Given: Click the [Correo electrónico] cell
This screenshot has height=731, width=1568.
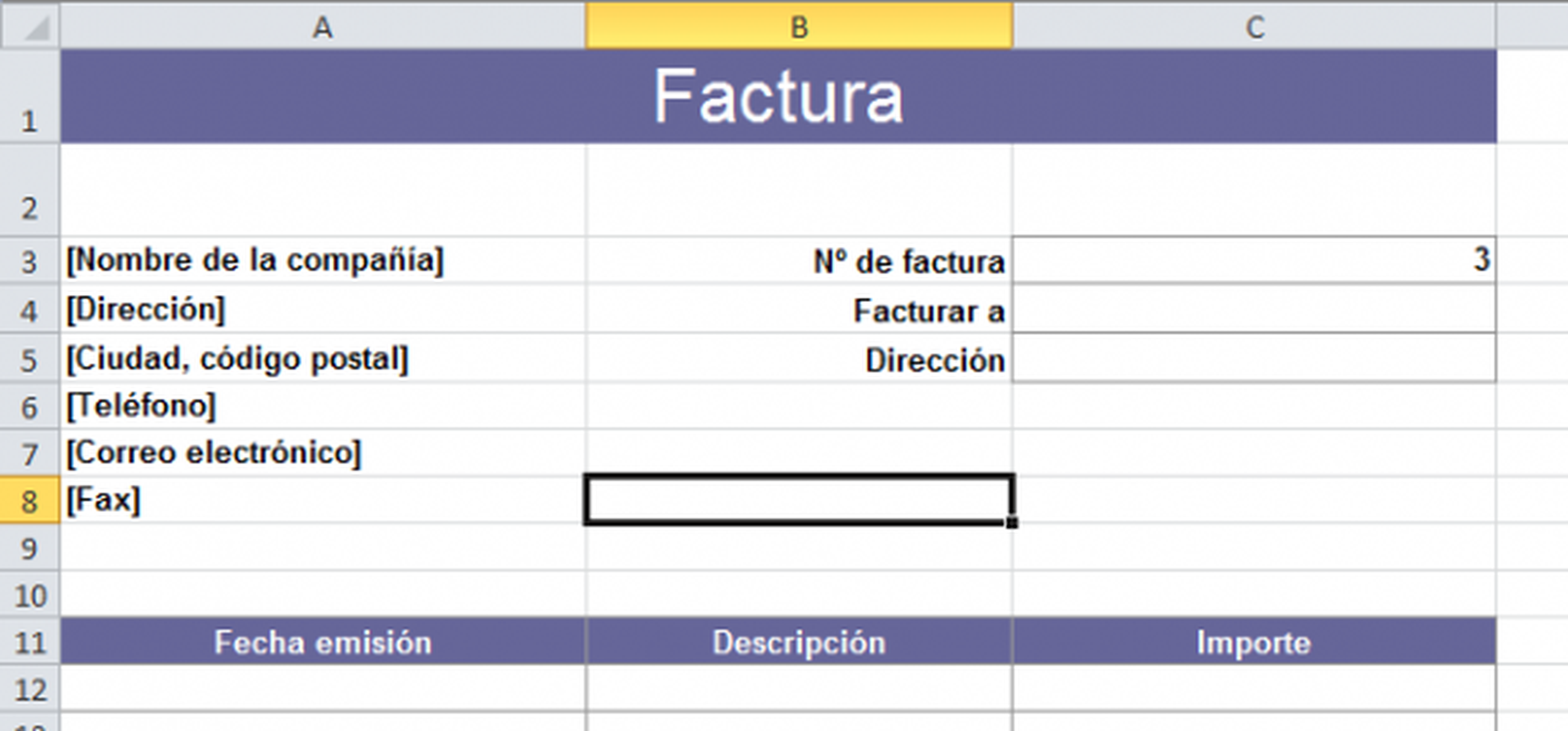Looking at the screenshot, I should [323, 453].
